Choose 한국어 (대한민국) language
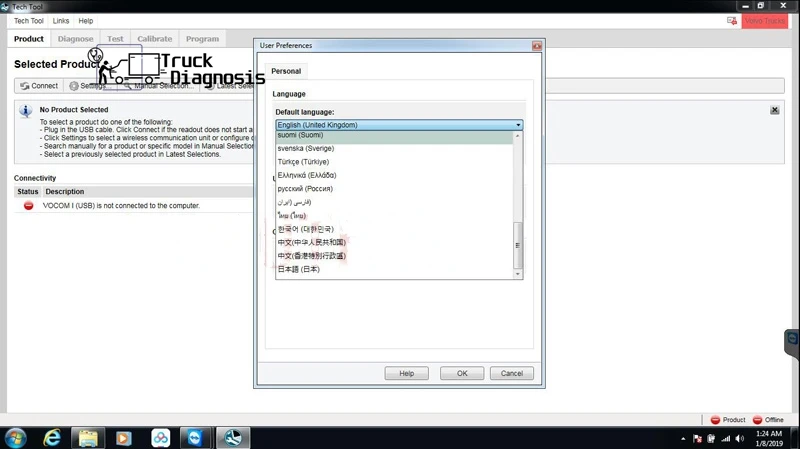 point(394,229)
